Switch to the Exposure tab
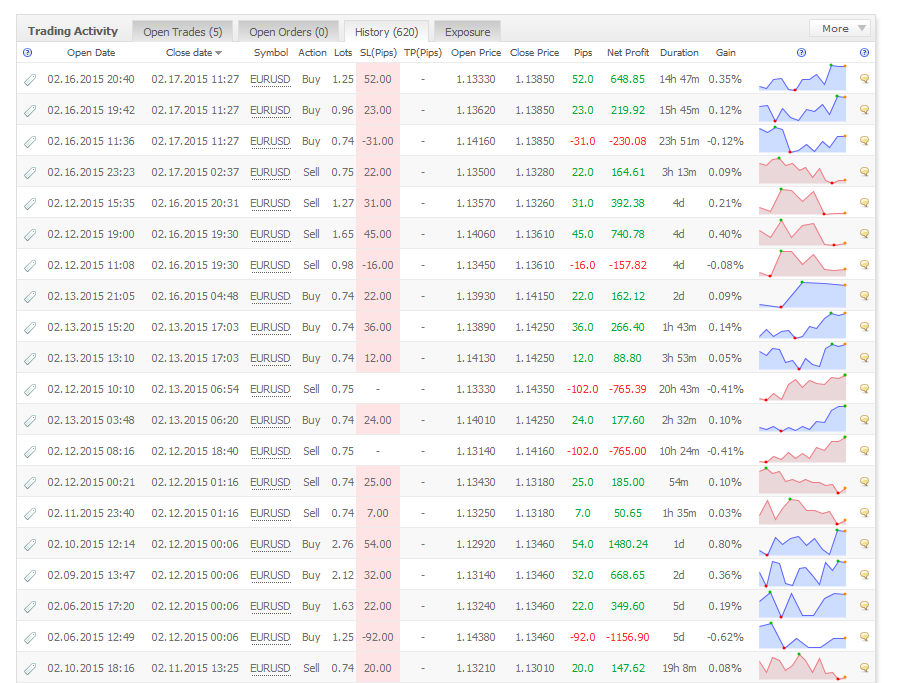The height and width of the screenshot is (683, 912). pos(467,32)
